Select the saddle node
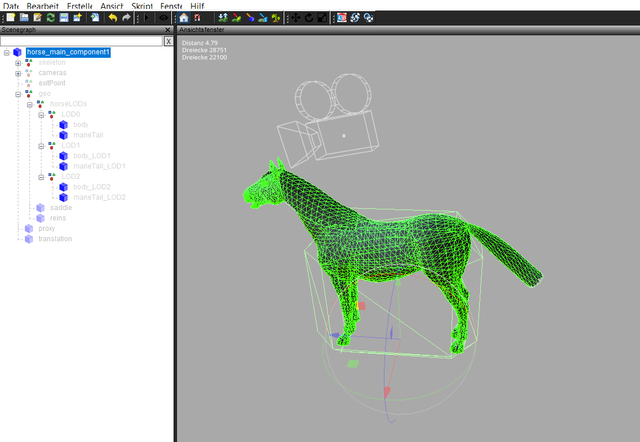The width and height of the screenshot is (640, 442). click(61, 208)
